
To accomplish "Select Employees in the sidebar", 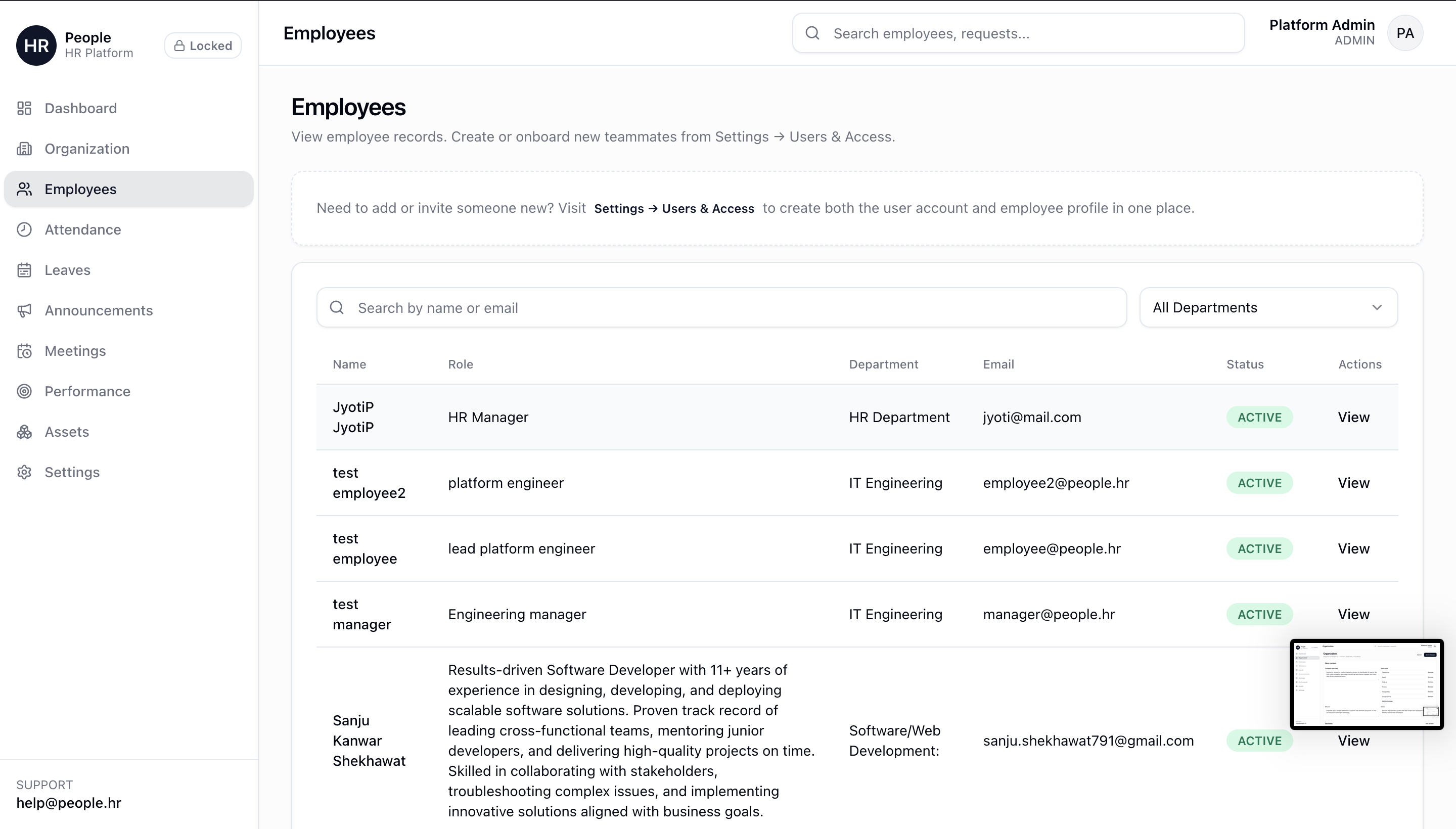I will pos(80,189).
